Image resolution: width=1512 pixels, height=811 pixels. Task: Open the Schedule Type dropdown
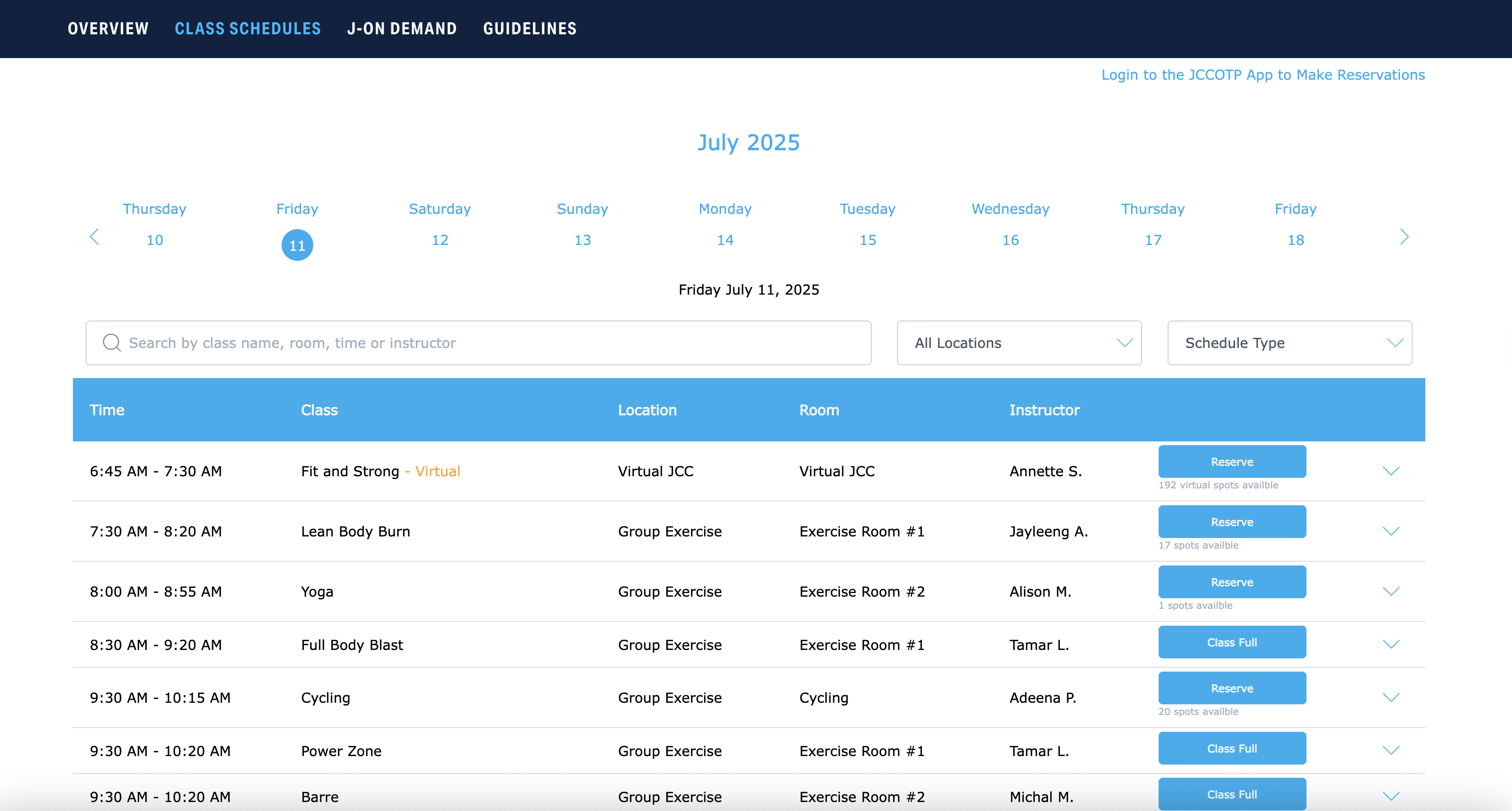tap(1289, 343)
